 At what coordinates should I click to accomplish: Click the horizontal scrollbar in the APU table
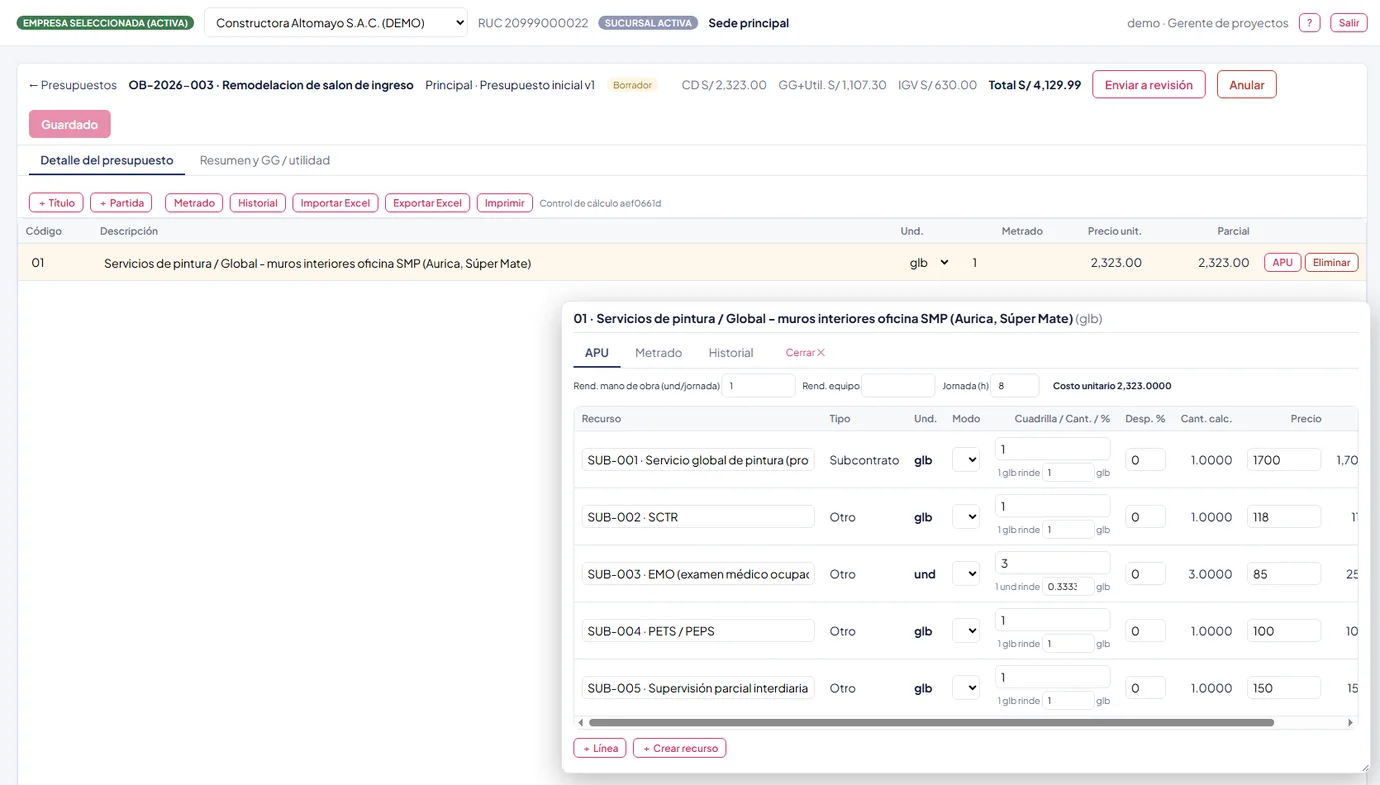(931, 722)
